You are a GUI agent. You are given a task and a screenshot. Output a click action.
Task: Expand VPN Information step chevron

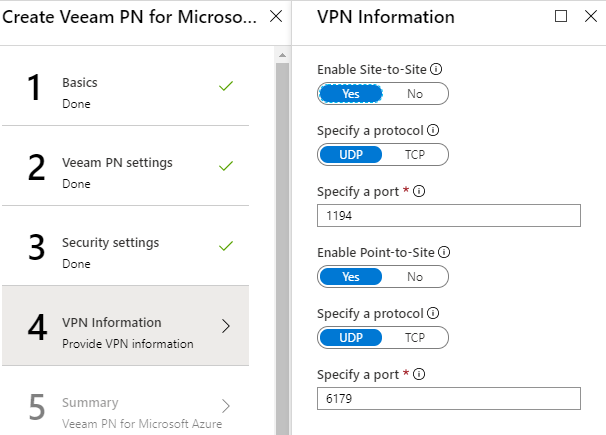click(x=226, y=326)
